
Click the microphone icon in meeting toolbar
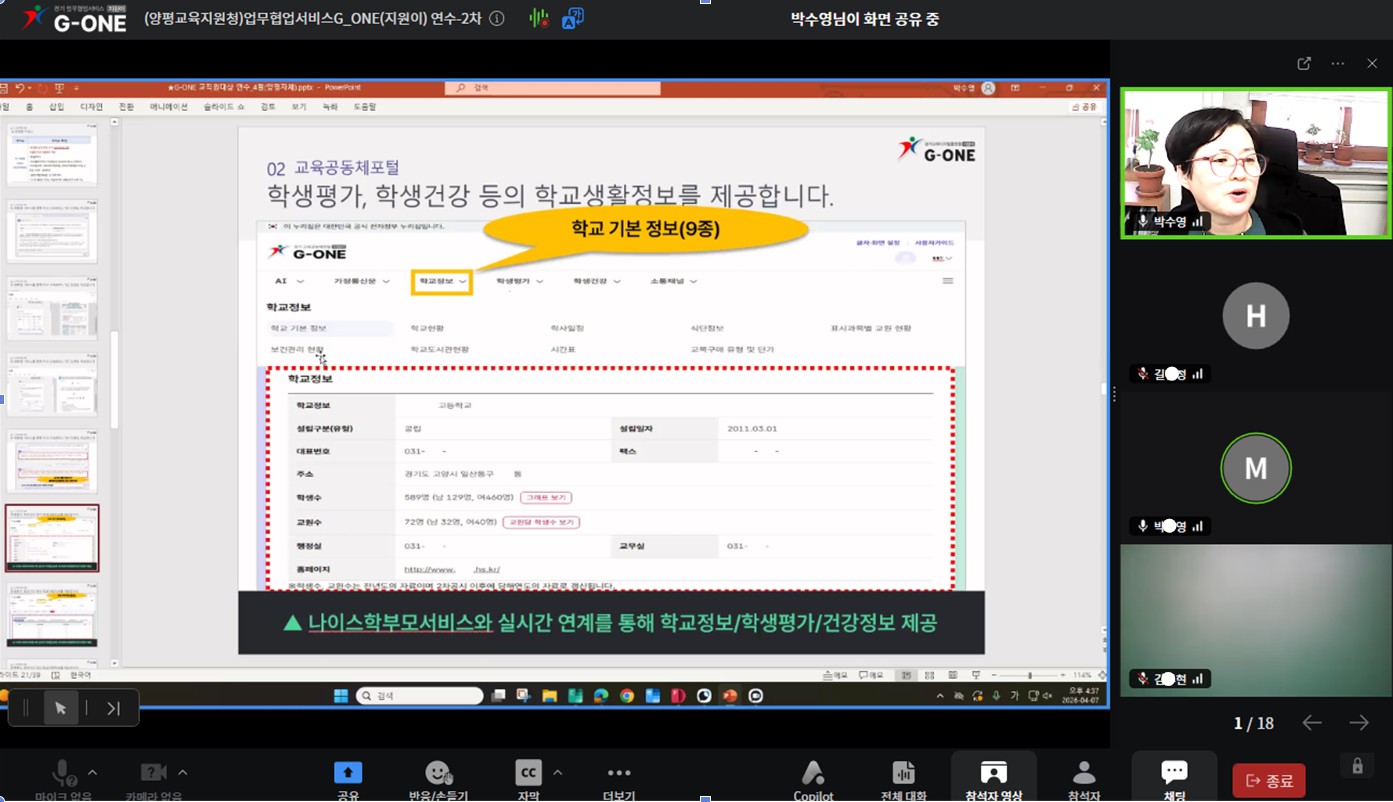pyautogui.click(x=64, y=773)
